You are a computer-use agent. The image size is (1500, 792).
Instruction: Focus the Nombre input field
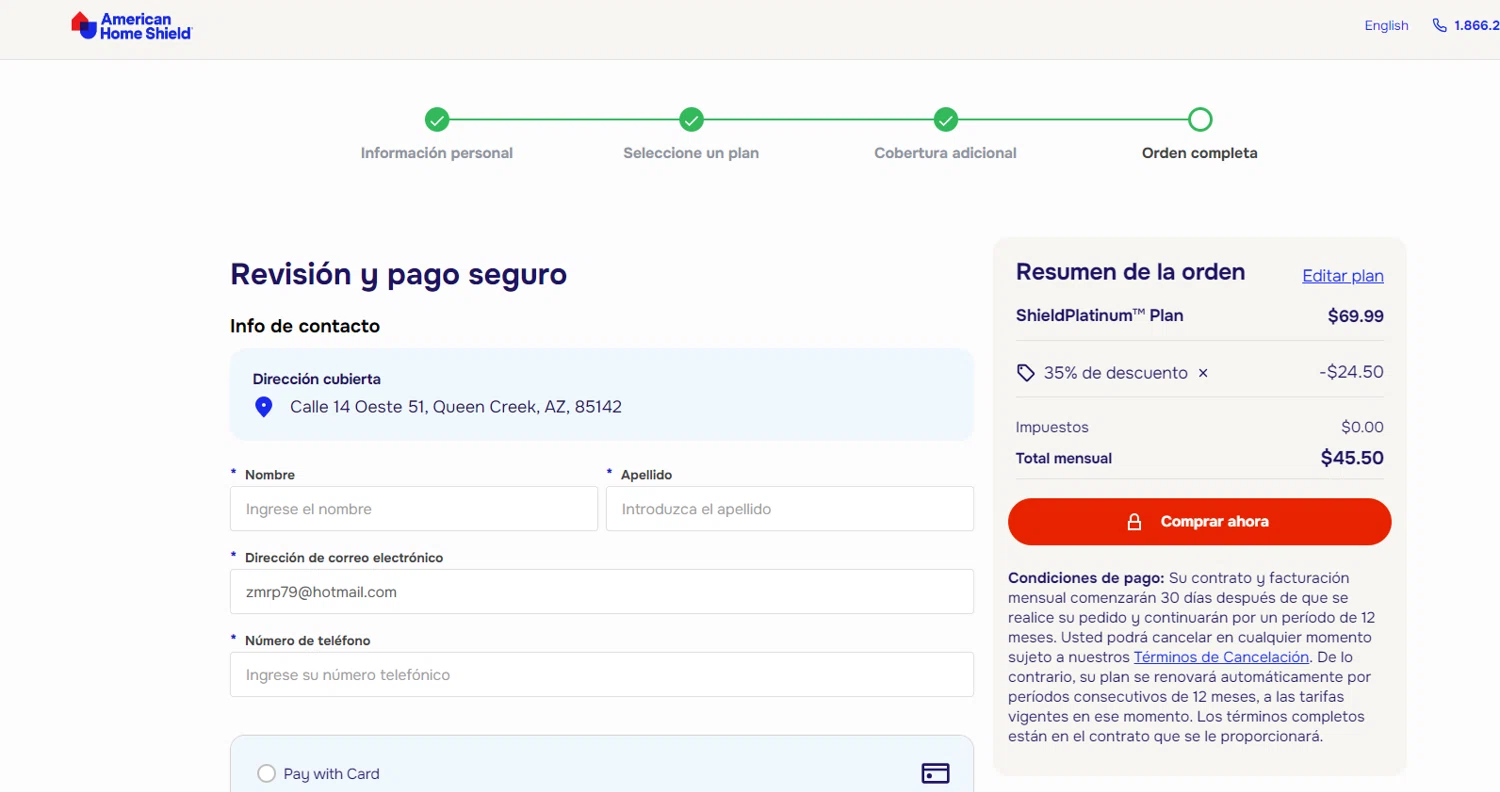pyautogui.click(x=414, y=509)
